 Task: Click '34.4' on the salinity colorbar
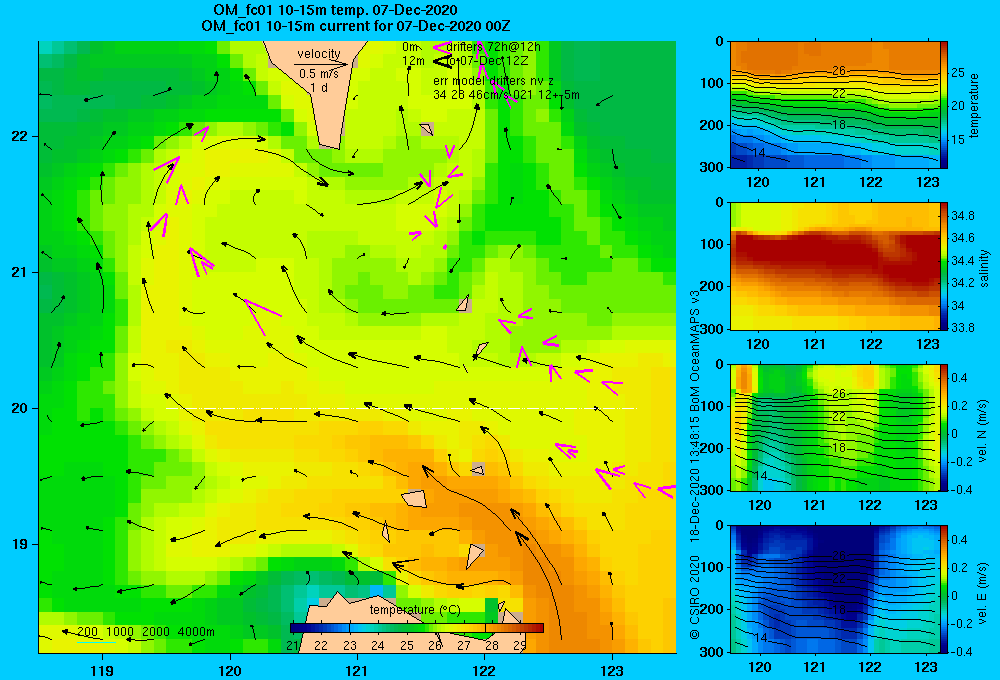click(962, 261)
